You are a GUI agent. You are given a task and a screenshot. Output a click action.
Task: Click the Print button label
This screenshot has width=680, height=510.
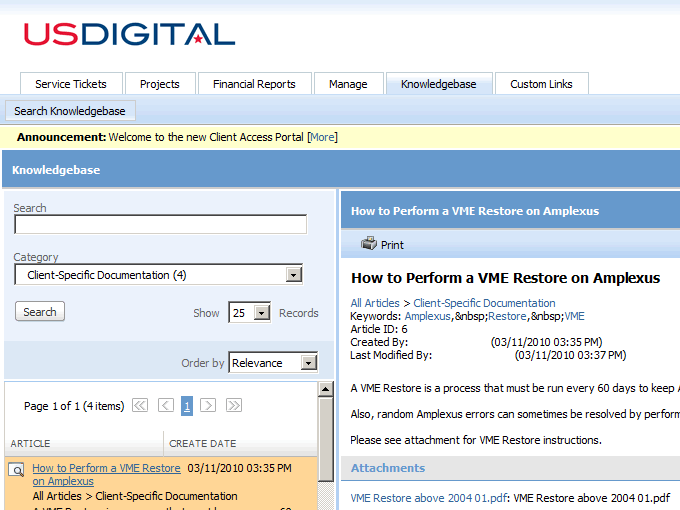[x=392, y=245]
